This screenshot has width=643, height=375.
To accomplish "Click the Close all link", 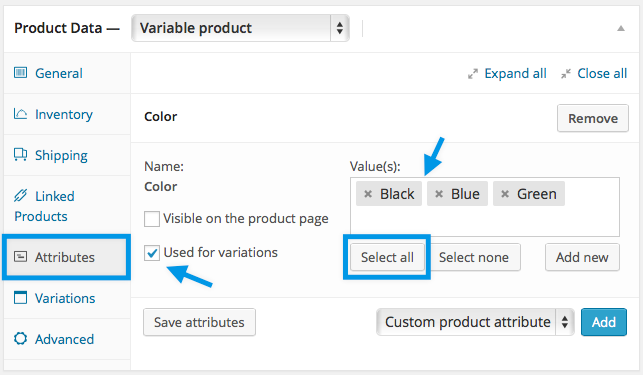I will [x=602, y=73].
